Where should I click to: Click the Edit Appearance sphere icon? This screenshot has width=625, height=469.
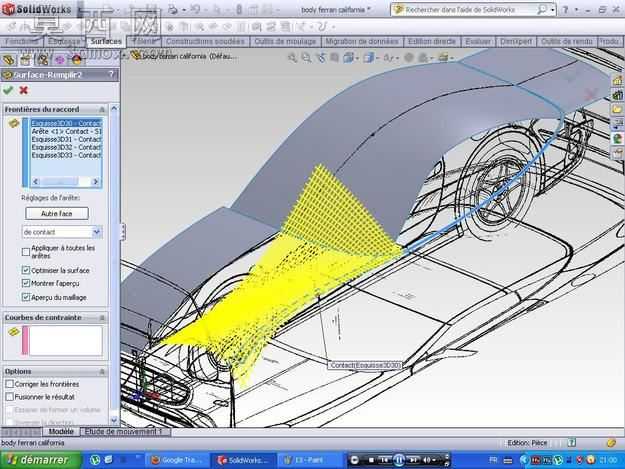(409, 58)
